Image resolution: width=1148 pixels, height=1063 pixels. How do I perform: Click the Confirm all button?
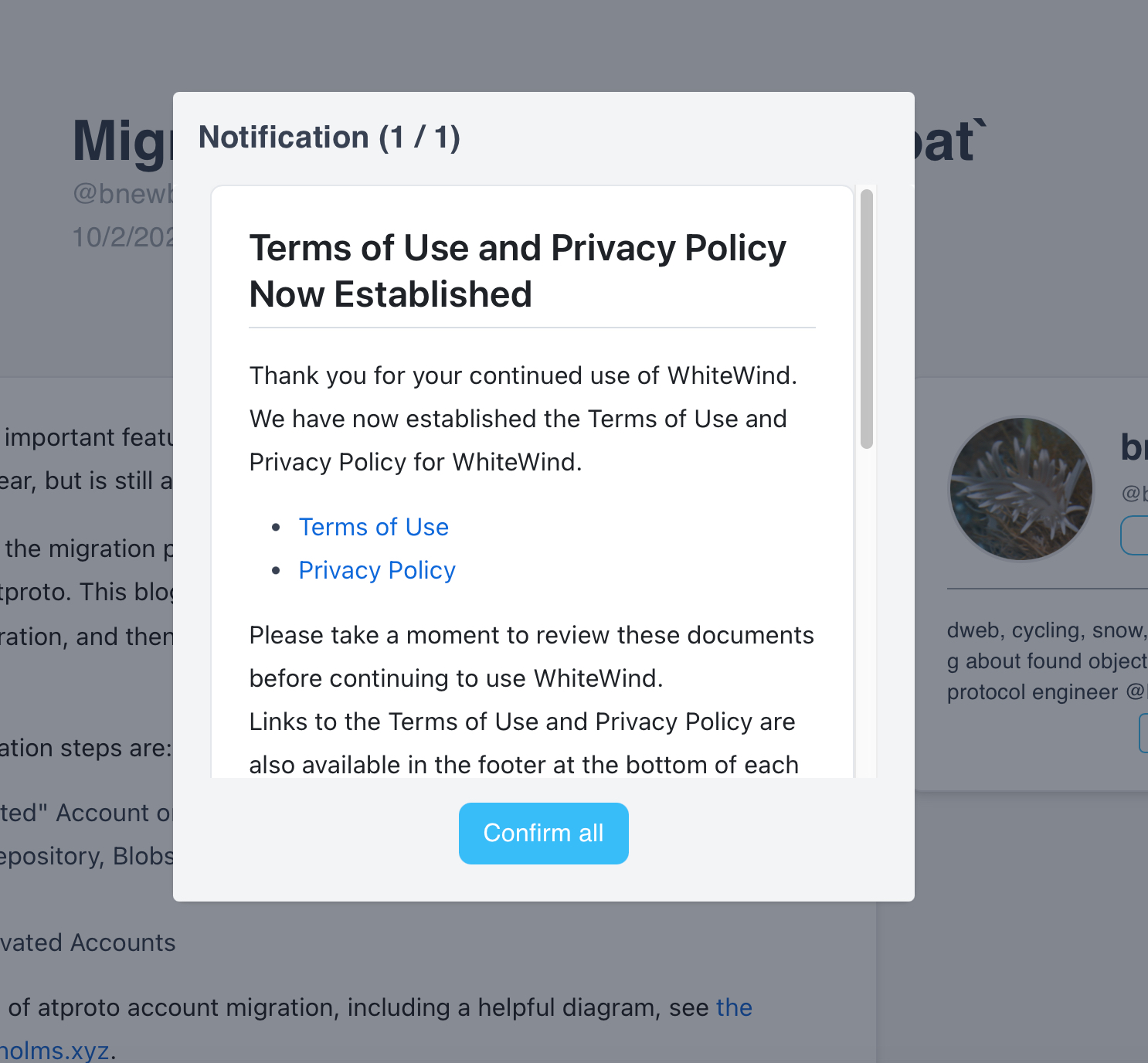(x=543, y=833)
